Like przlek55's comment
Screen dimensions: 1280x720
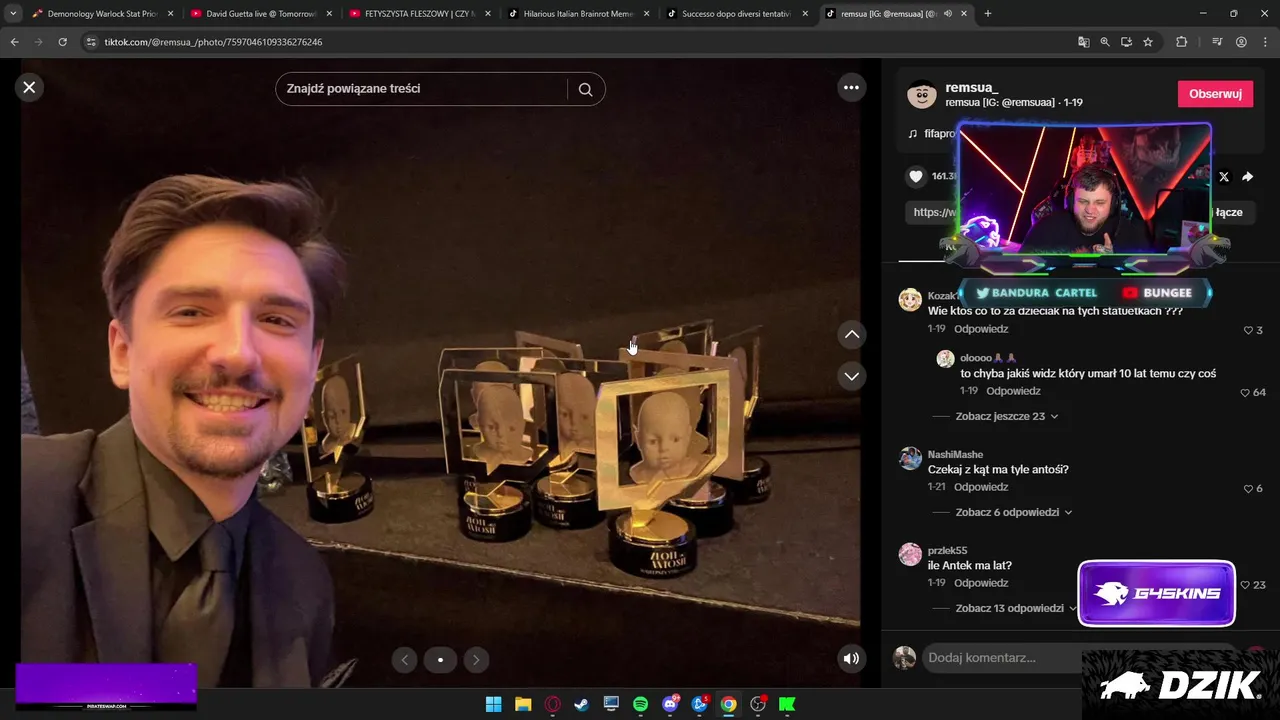pos(1245,584)
